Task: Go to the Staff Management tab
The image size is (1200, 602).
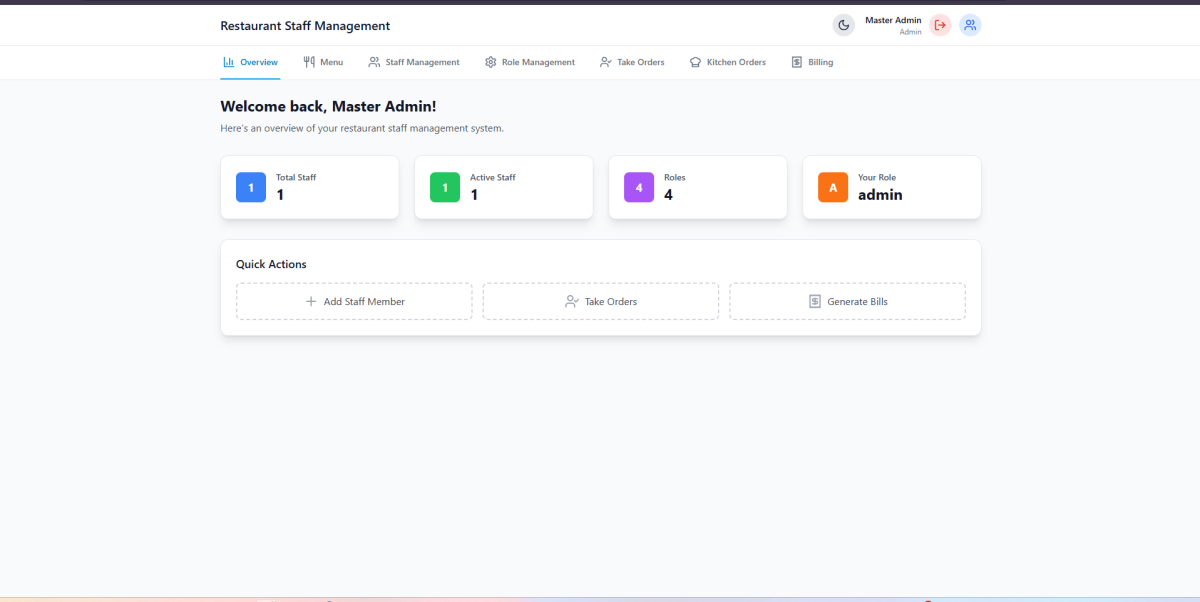Action: tap(414, 62)
